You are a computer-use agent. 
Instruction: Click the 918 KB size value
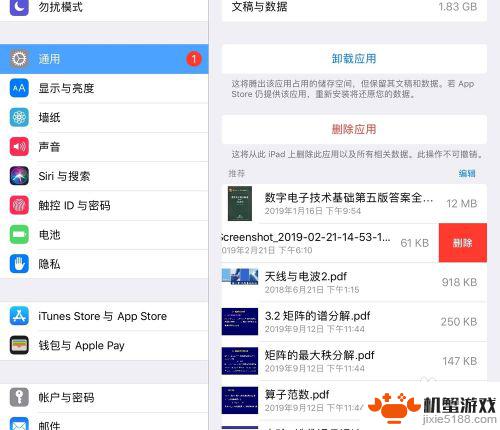[x=459, y=282]
